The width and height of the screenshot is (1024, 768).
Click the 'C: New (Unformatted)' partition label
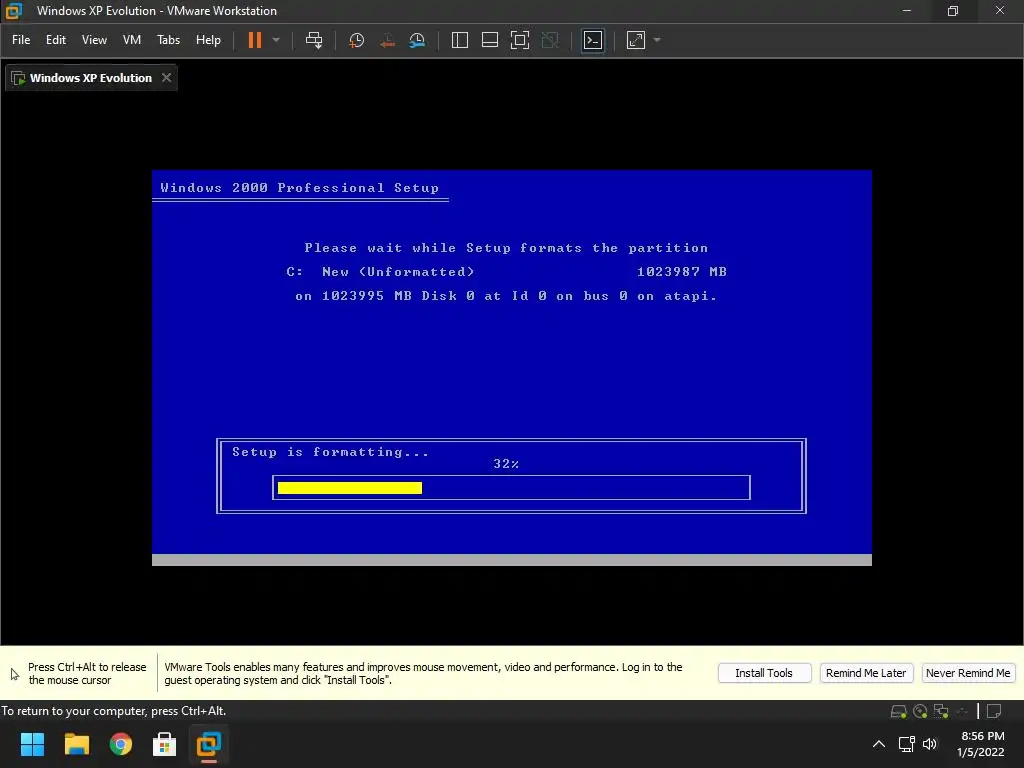(380, 272)
